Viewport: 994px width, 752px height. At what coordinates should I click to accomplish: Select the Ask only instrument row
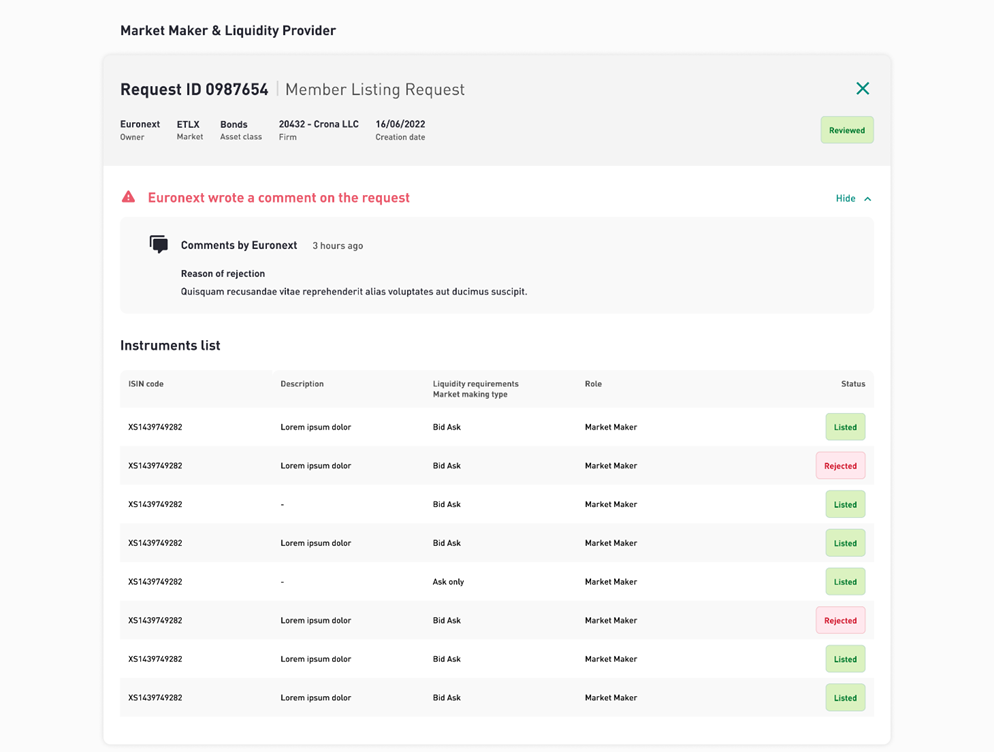tap(496, 581)
